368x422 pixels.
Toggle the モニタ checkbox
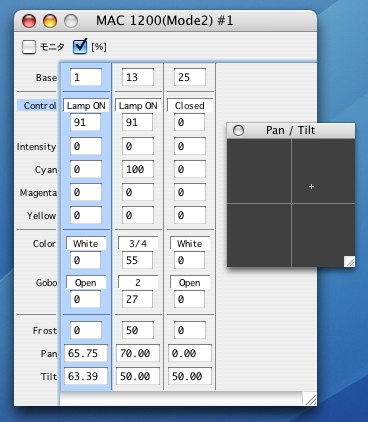pyautogui.click(x=29, y=47)
